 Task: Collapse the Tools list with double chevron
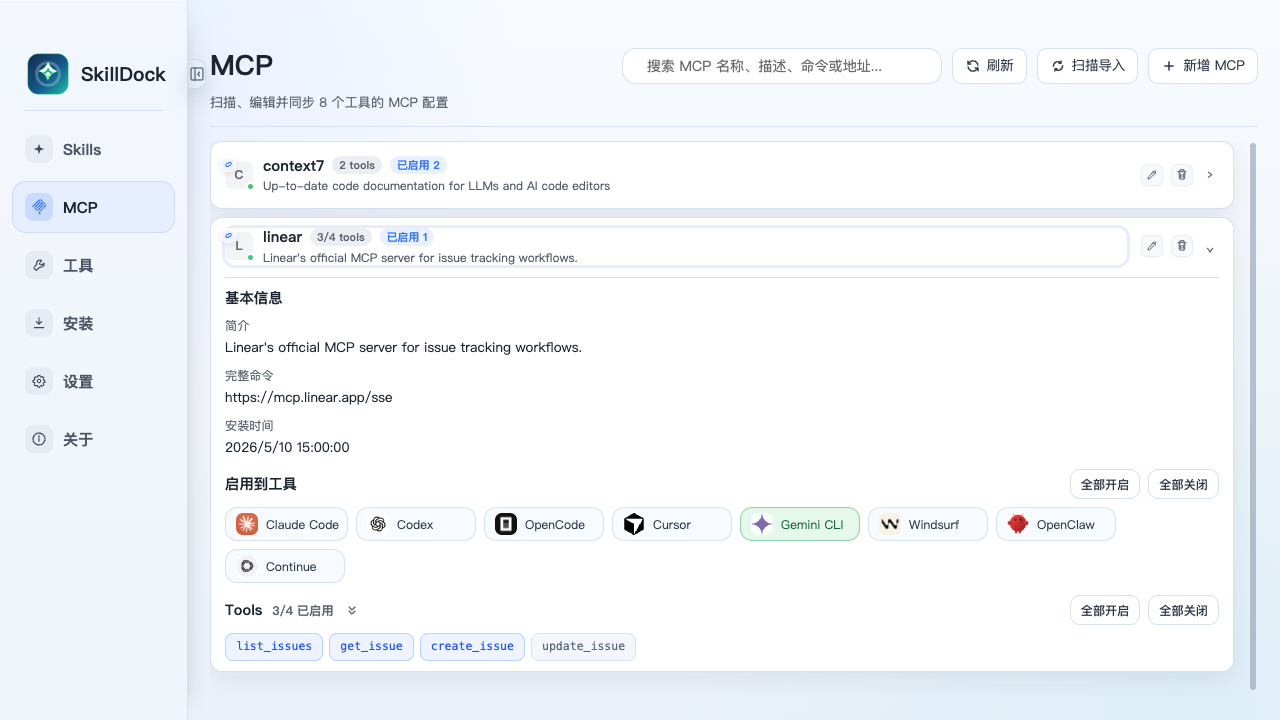click(352, 610)
